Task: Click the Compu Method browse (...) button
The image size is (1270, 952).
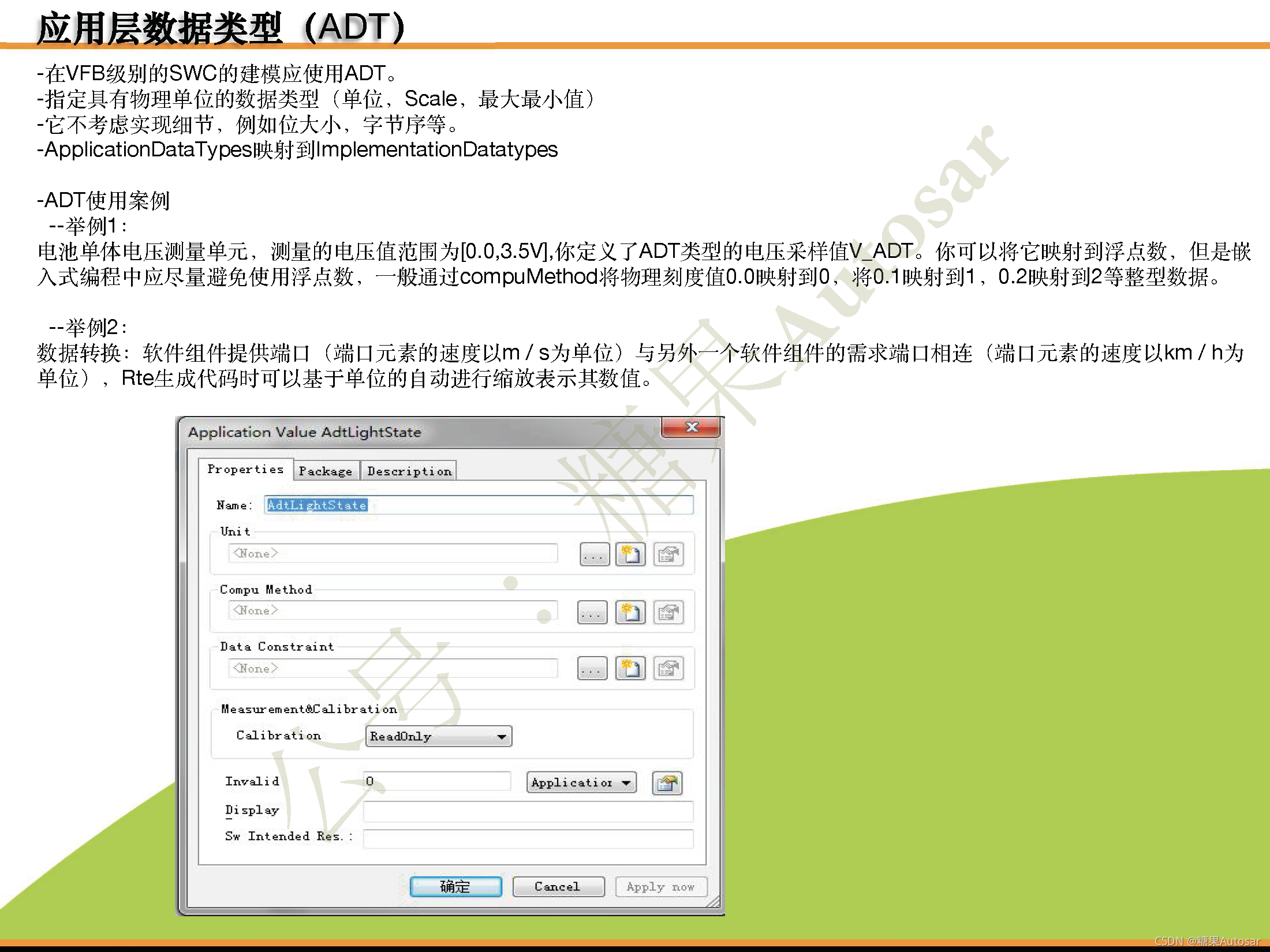Action: pyautogui.click(x=592, y=612)
